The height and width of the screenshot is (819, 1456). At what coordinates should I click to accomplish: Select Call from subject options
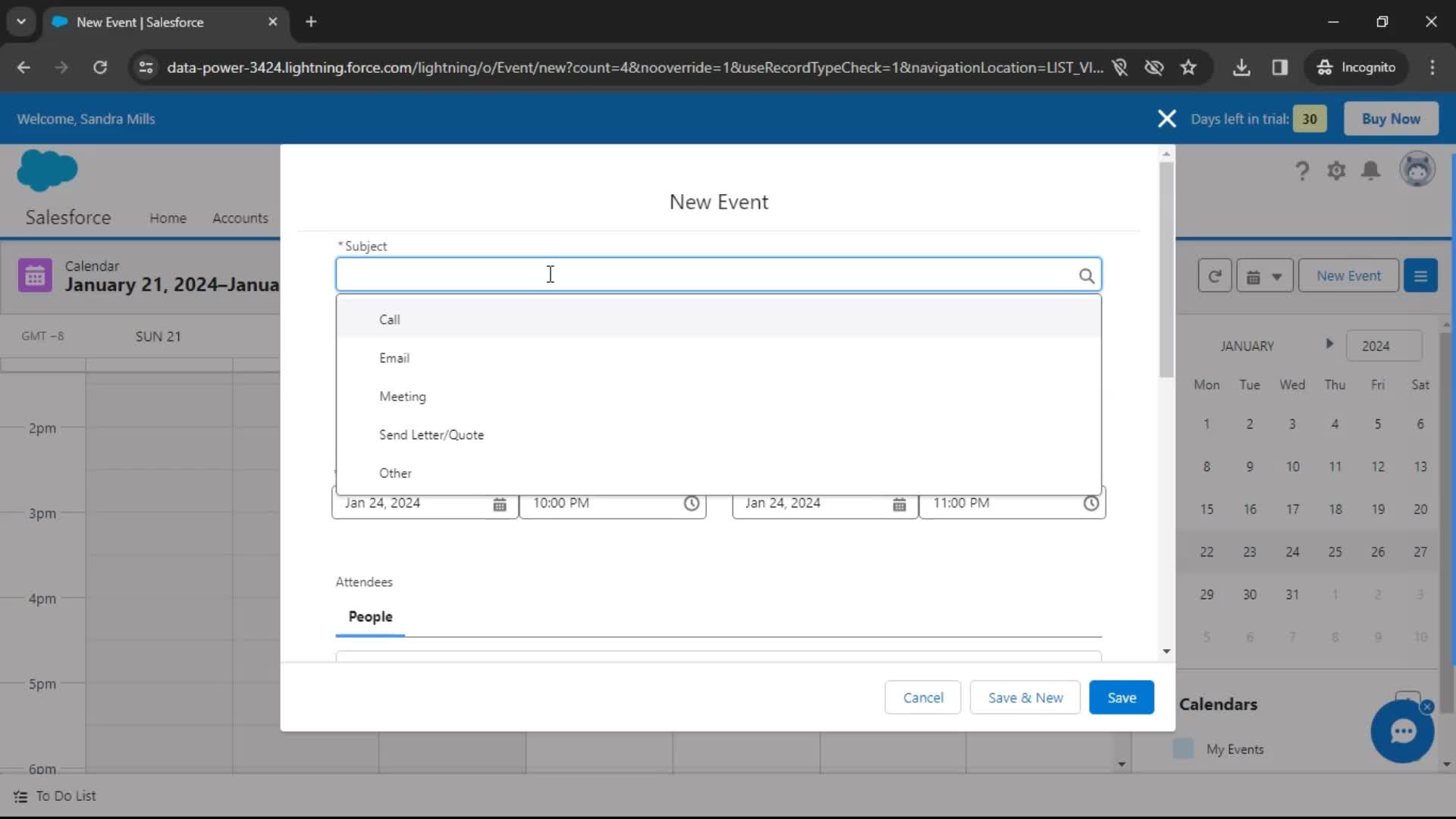(x=719, y=319)
